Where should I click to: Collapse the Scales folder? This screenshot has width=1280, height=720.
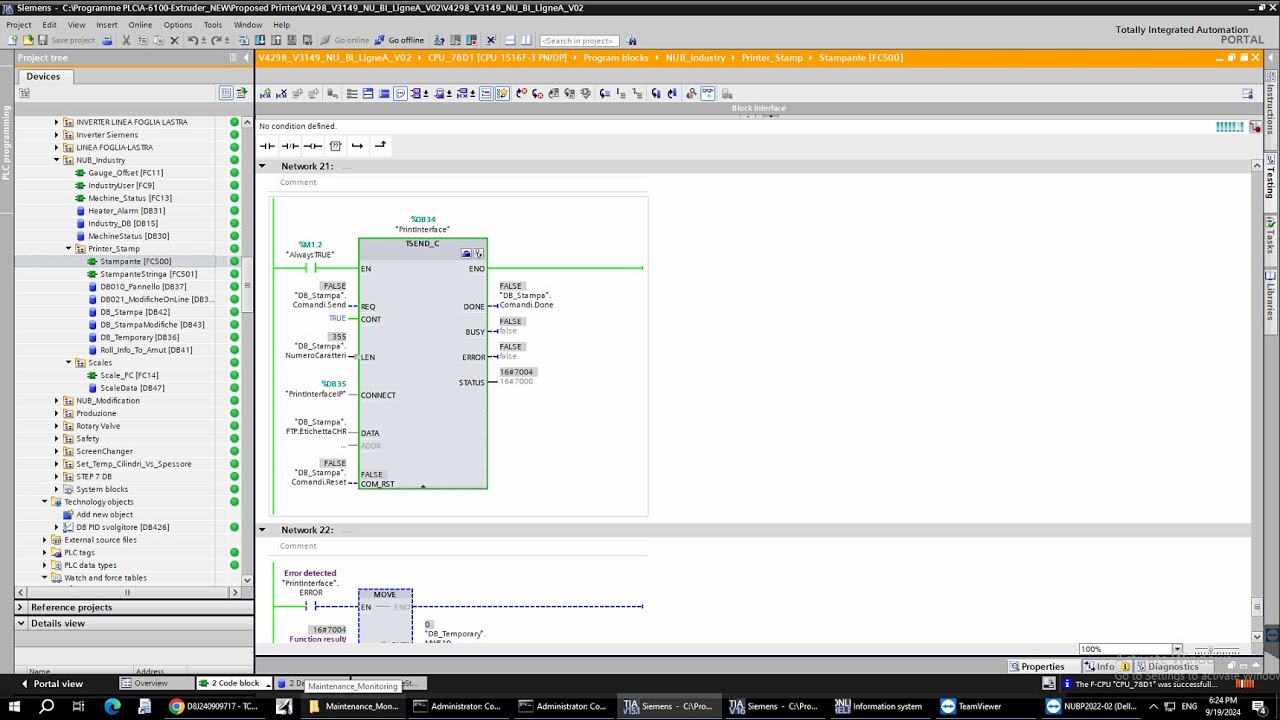click(69, 363)
